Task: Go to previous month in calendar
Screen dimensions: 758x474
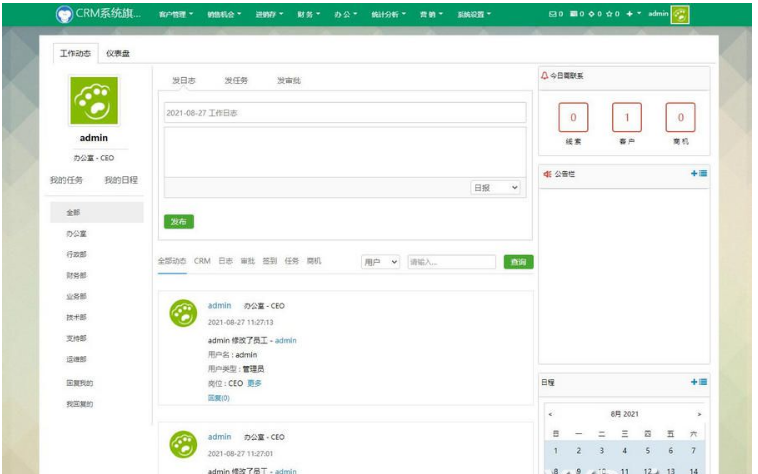Action: coord(550,414)
